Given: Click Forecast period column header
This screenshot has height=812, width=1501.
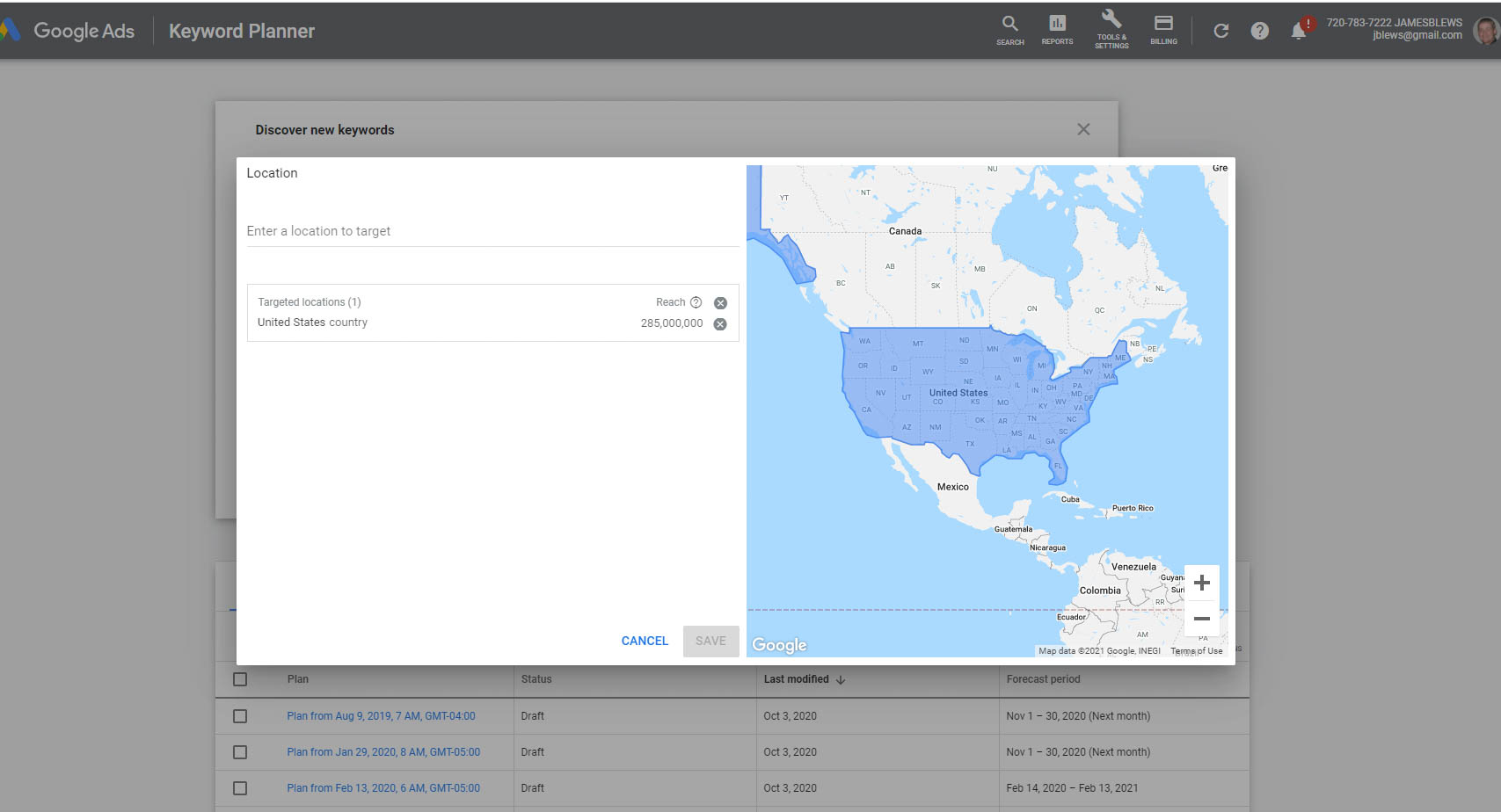Looking at the screenshot, I should coord(1043,679).
